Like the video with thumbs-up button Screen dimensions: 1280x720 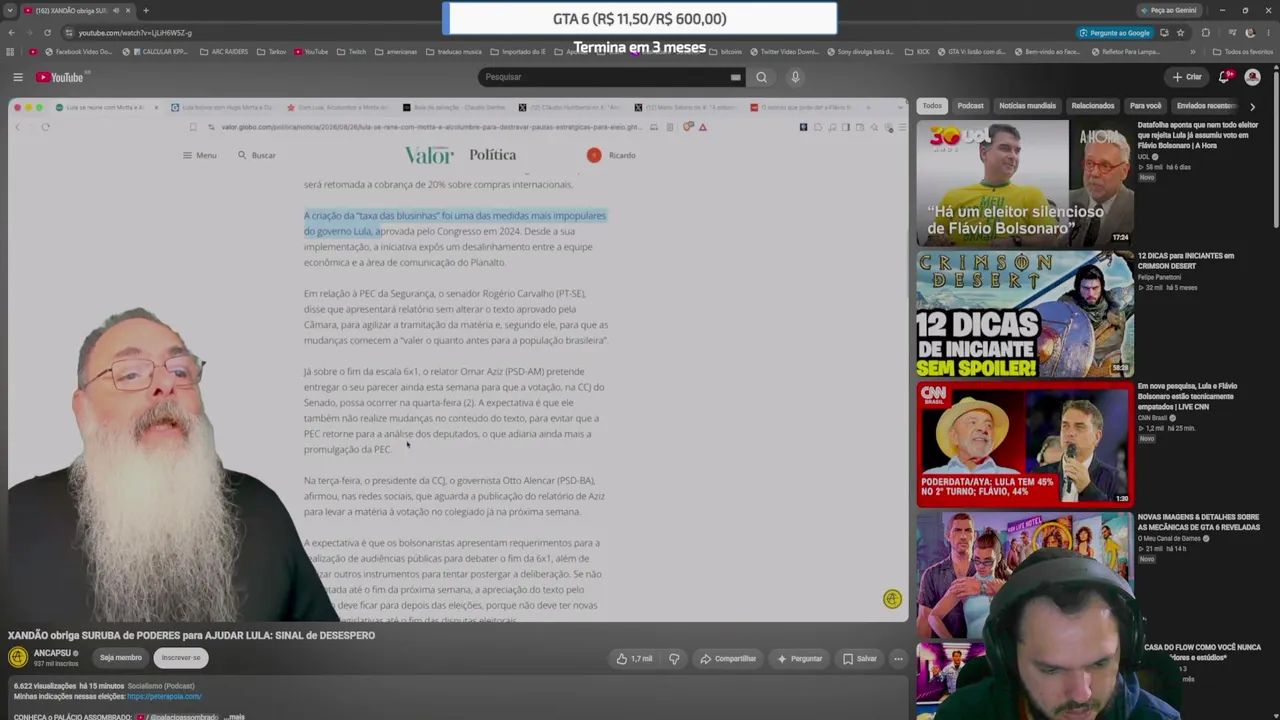pyautogui.click(x=635, y=658)
